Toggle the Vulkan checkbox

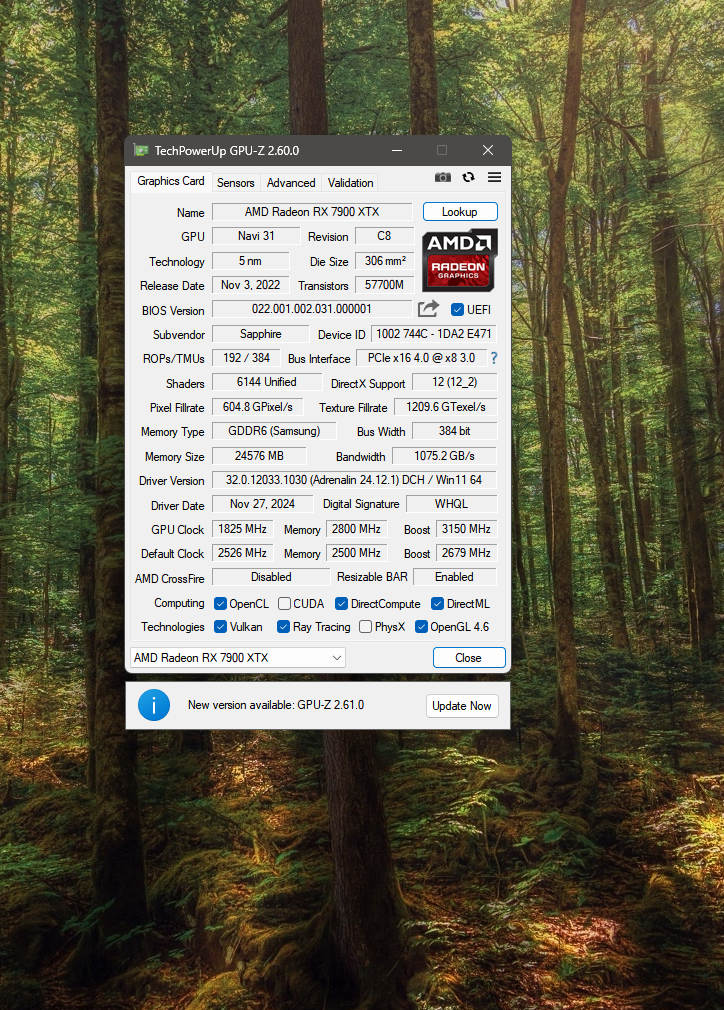click(x=220, y=627)
